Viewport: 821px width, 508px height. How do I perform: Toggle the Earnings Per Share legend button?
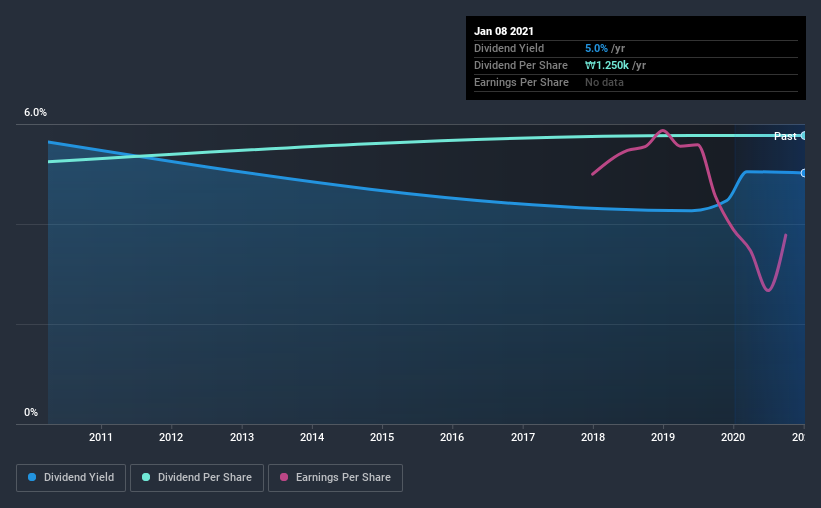(x=336, y=478)
